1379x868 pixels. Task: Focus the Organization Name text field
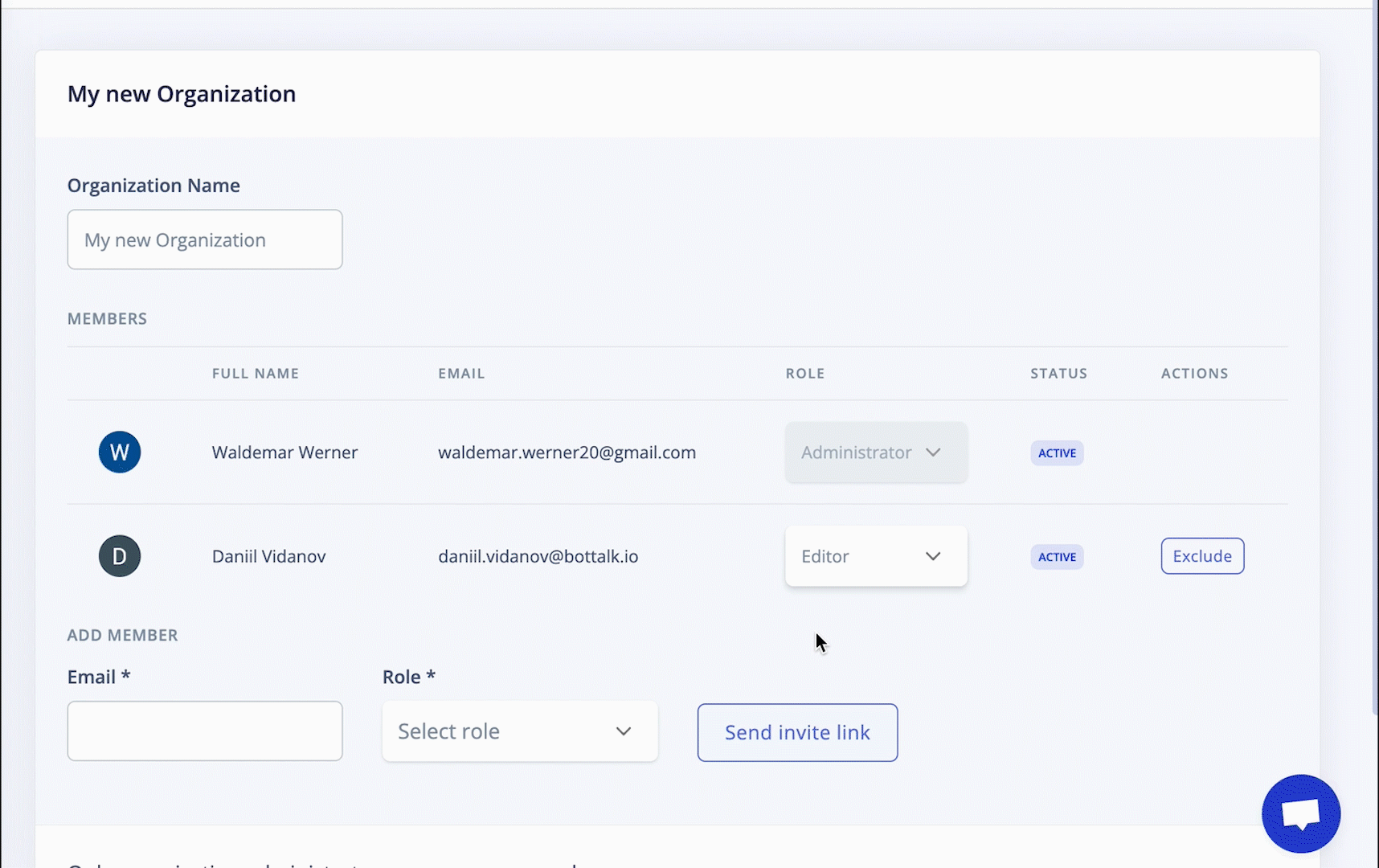pyautogui.click(x=205, y=240)
